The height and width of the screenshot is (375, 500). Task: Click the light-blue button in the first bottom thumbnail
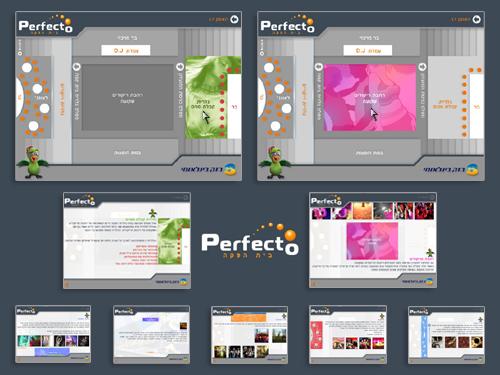52,351
